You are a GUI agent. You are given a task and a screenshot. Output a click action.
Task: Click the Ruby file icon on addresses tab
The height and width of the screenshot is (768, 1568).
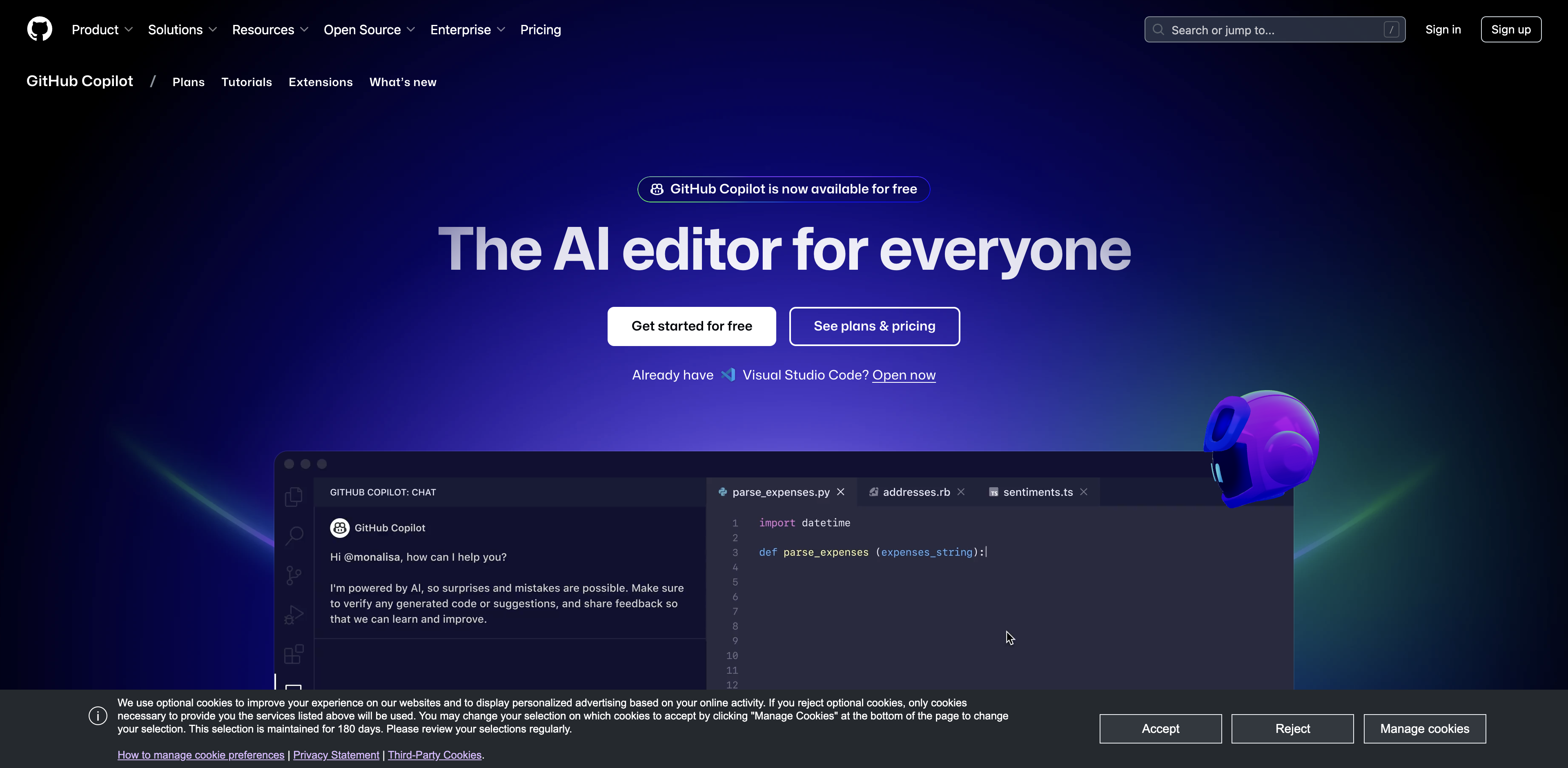tap(873, 492)
